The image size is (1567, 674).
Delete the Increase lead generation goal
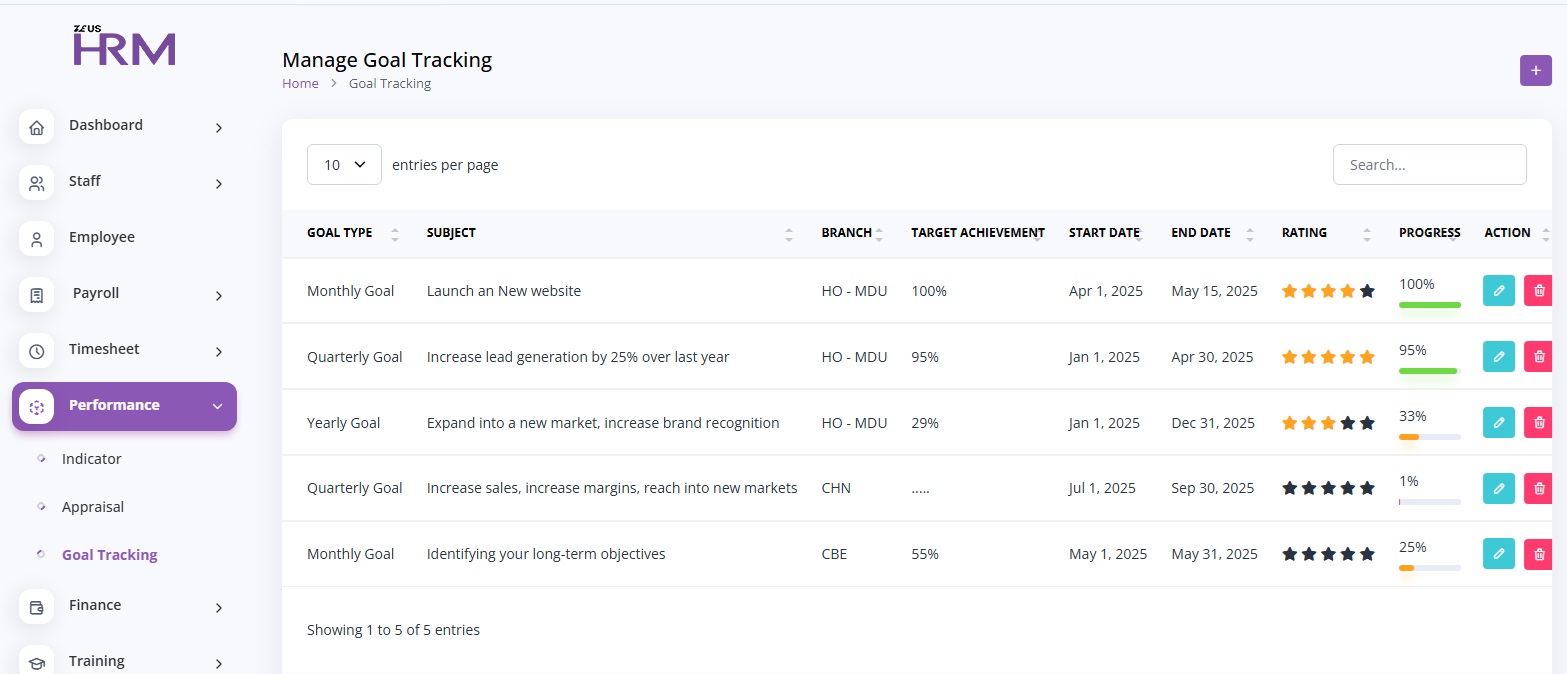click(x=1538, y=357)
